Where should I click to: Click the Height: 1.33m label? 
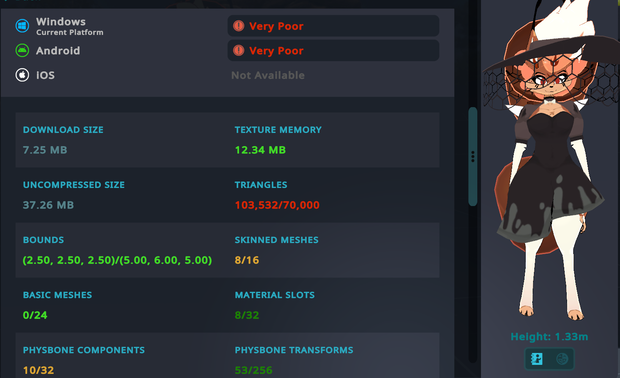pyautogui.click(x=549, y=336)
